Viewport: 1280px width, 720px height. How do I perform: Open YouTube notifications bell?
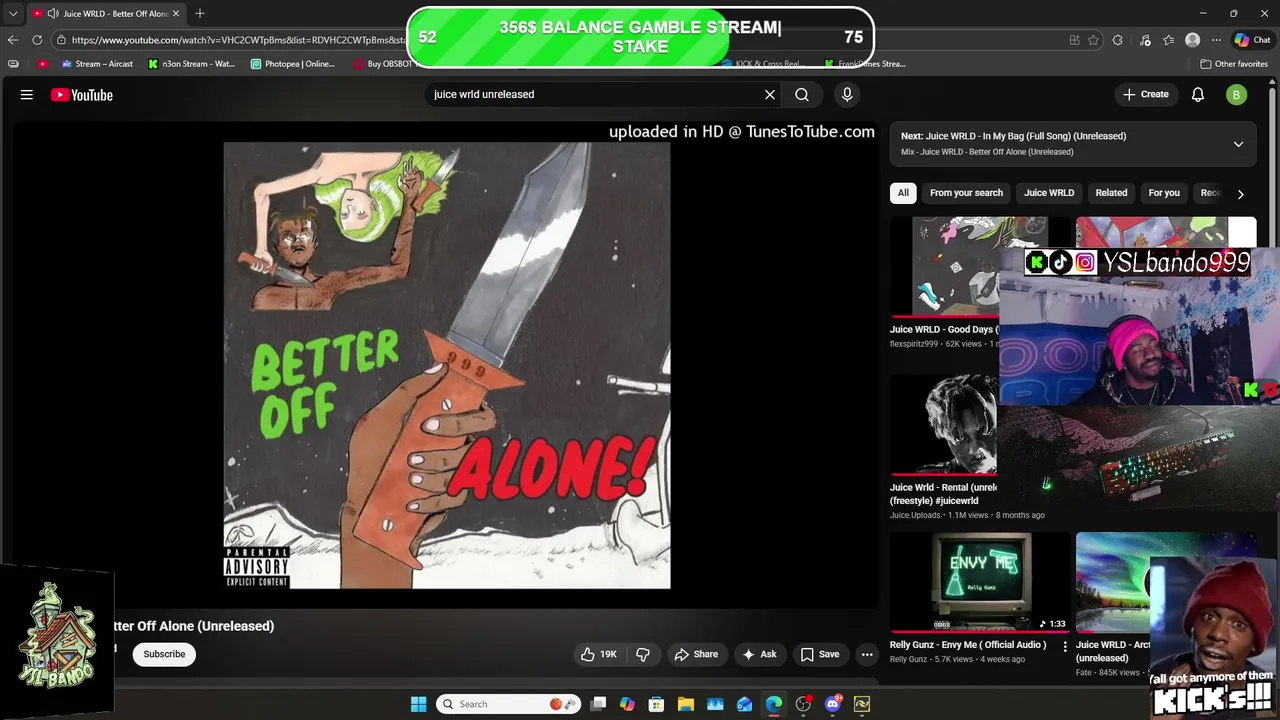(x=1198, y=95)
